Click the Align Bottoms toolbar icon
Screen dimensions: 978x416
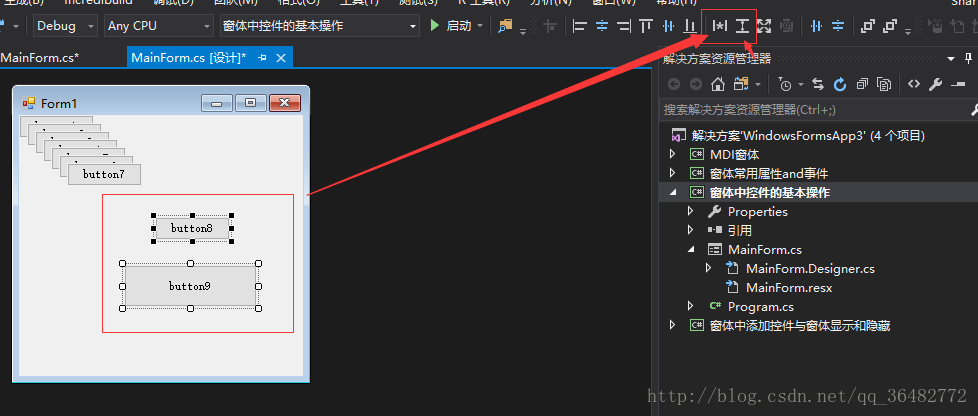(690, 26)
